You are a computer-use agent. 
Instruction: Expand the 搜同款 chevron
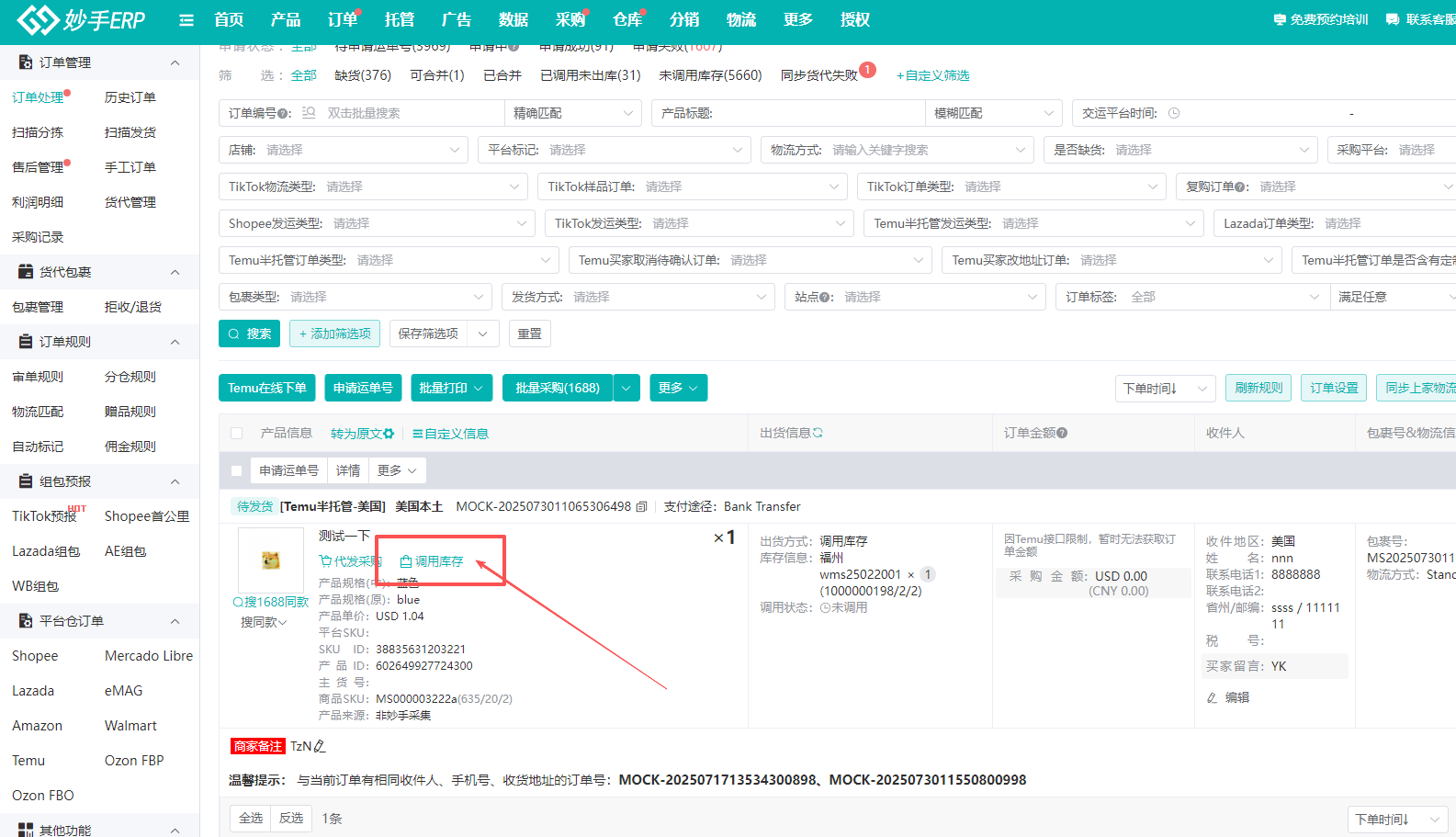point(283,622)
